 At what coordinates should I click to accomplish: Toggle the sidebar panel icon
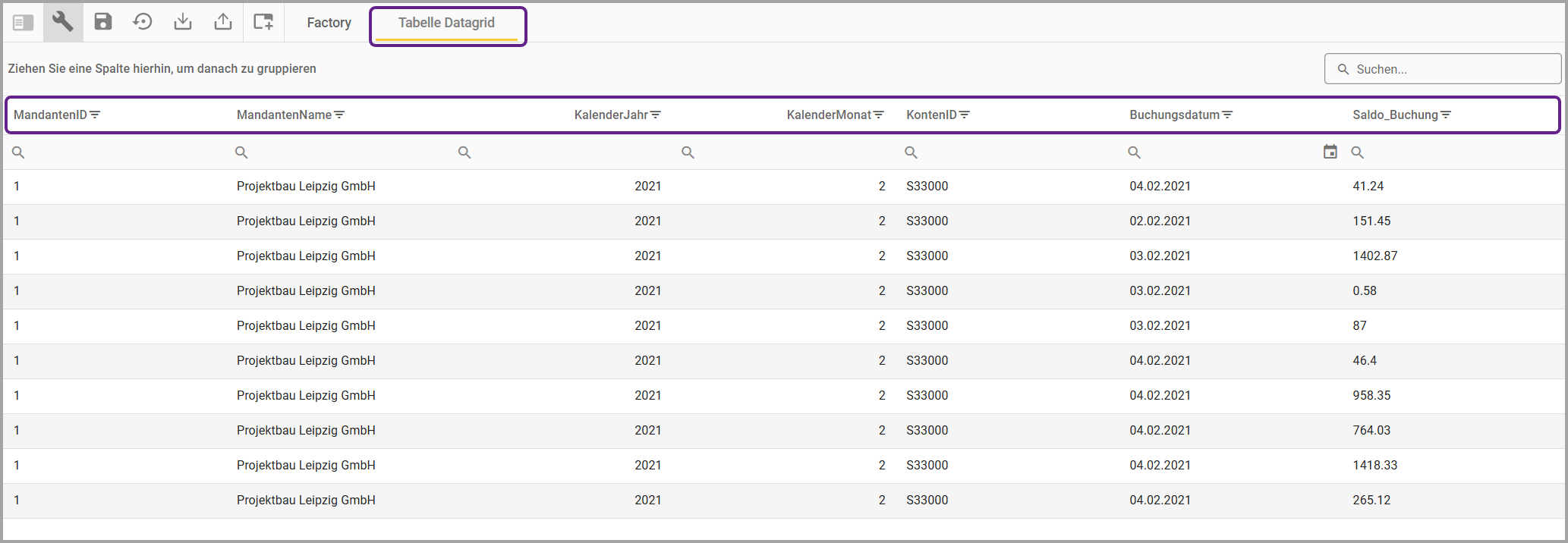coord(23,23)
